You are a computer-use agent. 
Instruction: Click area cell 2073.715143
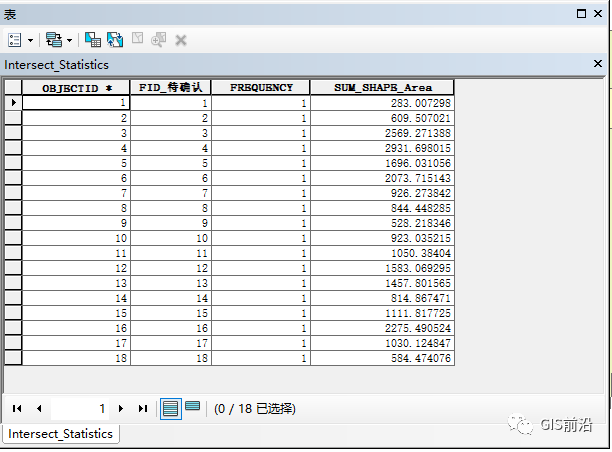point(382,178)
